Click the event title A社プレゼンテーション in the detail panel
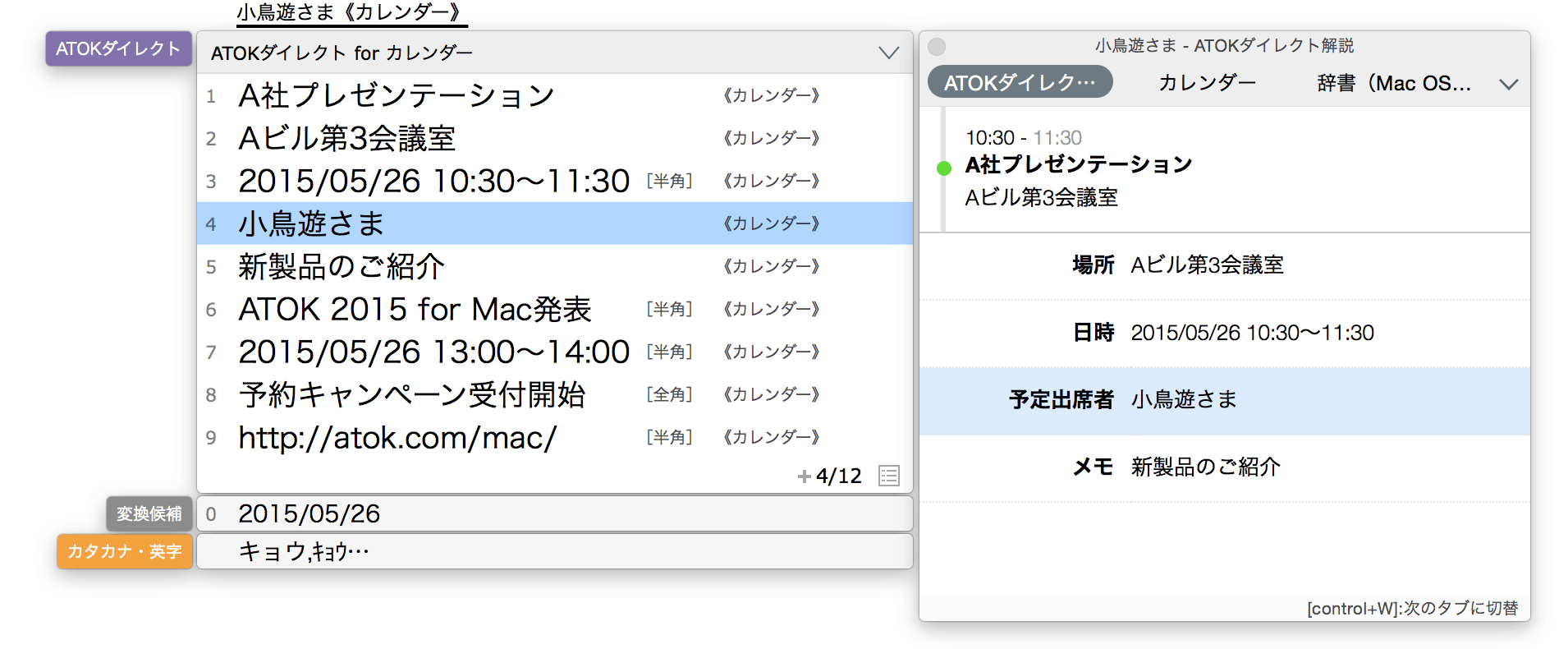This screenshot has width=1568, height=649. [x=1078, y=165]
